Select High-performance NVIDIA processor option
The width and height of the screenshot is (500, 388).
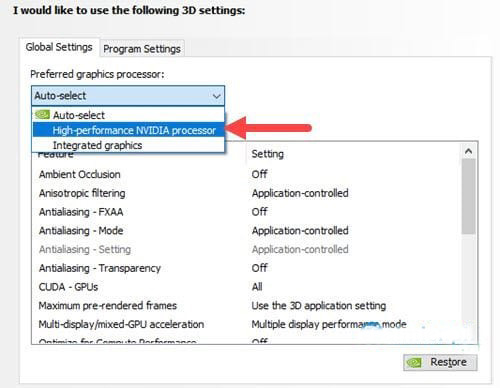point(128,130)
